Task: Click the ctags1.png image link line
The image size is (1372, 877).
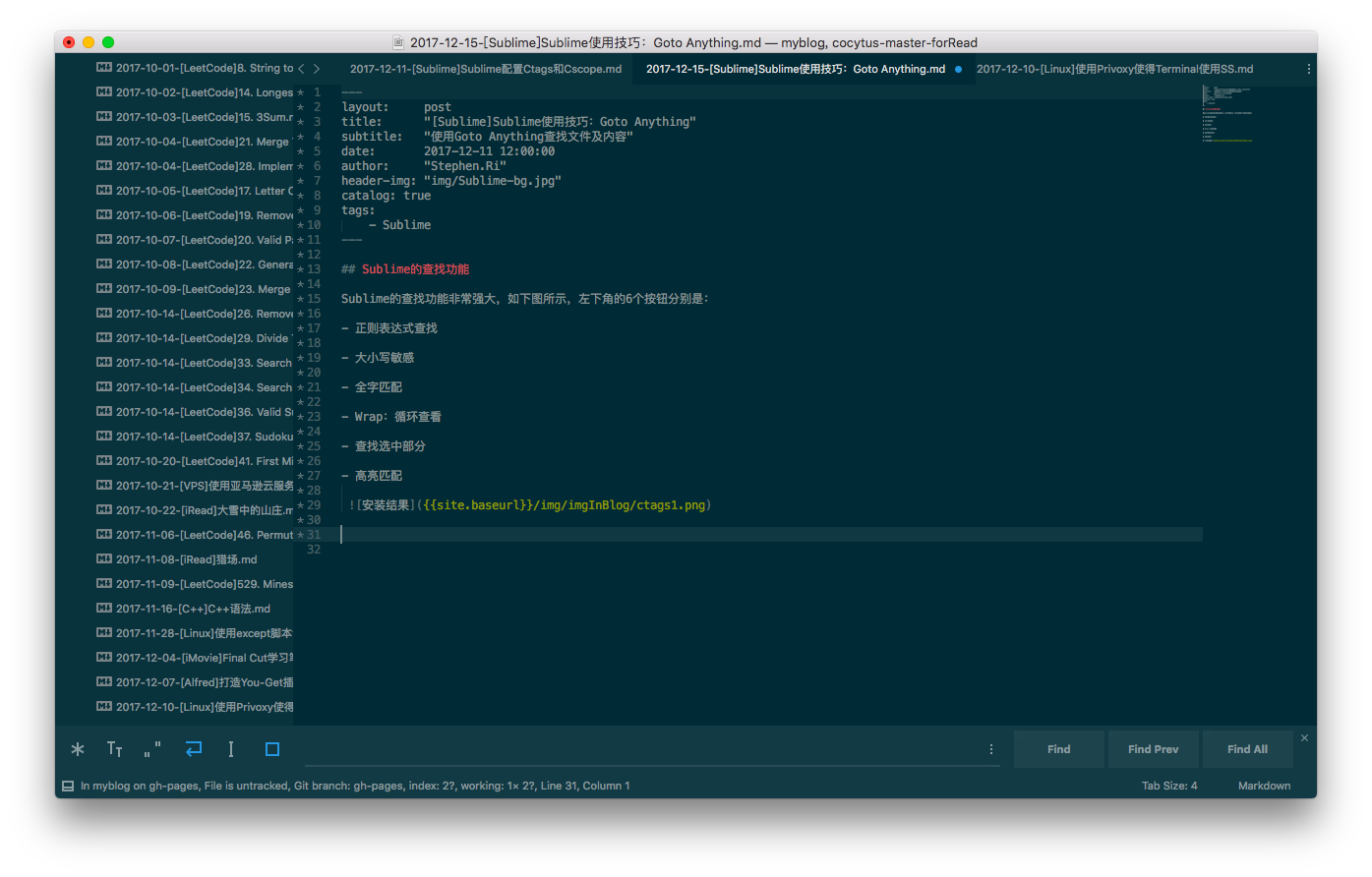Action: coord(530,505)
